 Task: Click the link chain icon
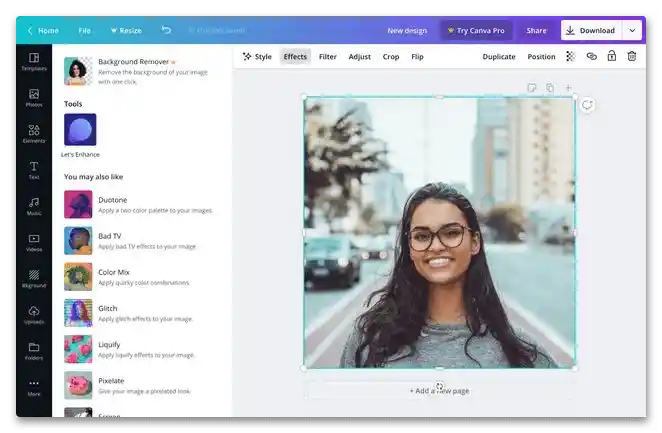(591, 56)
